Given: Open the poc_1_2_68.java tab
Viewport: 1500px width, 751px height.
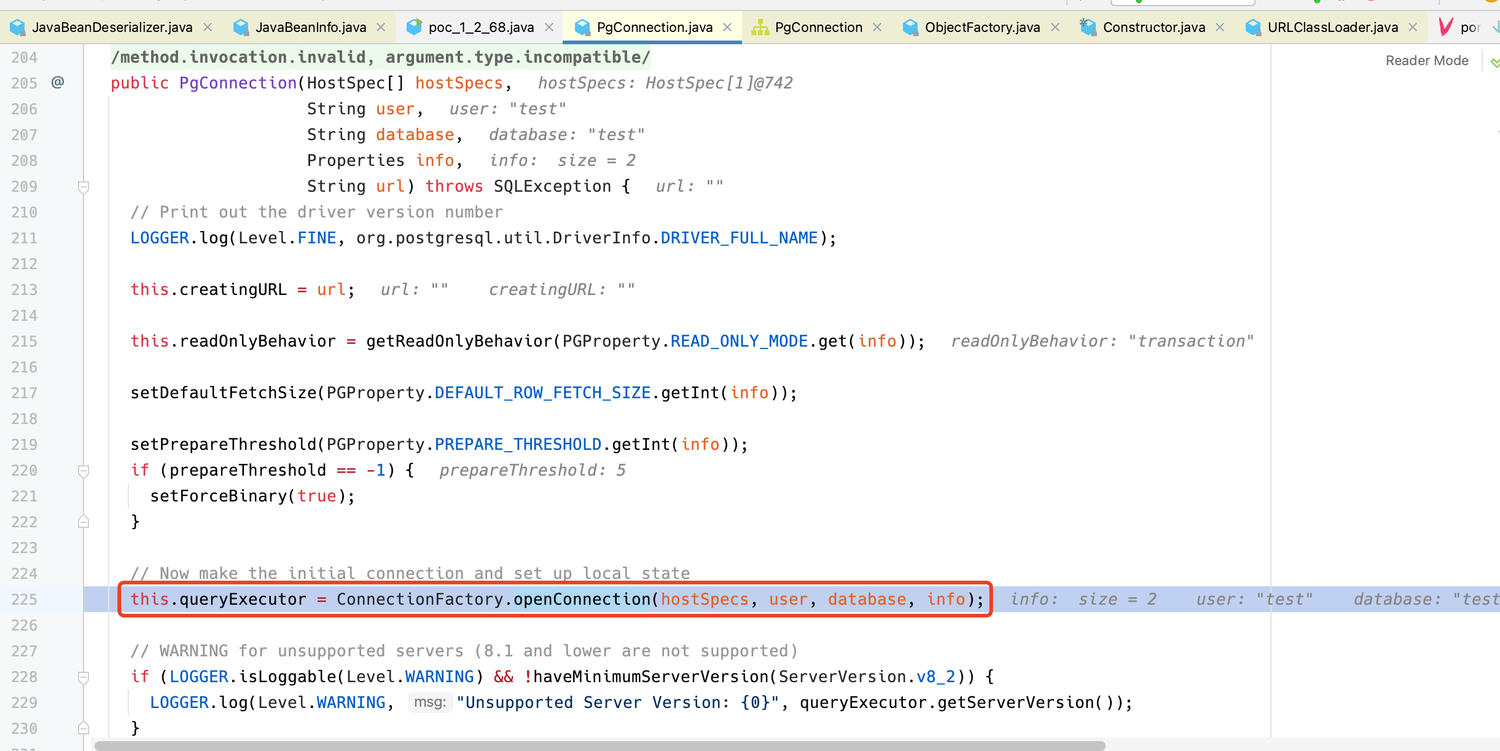Looking at the screenshot, I should 481,28.
